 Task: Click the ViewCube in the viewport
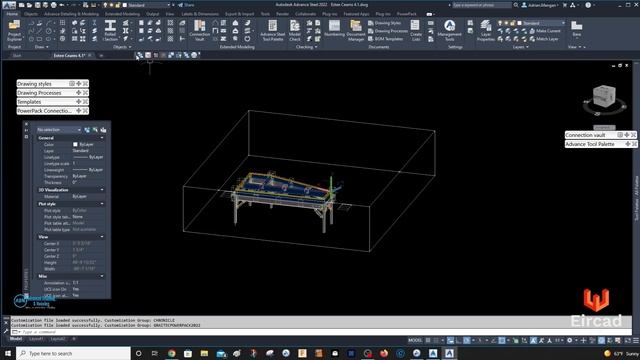[x=604, y=97]
